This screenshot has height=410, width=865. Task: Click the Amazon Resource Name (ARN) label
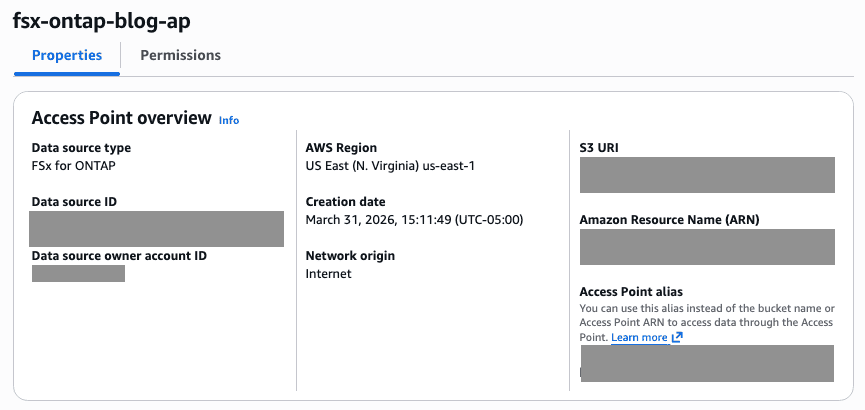click(x=669, y=220)
